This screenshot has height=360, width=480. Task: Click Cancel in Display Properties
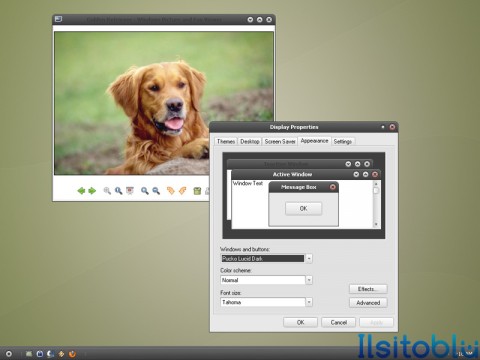click(338, 322)
